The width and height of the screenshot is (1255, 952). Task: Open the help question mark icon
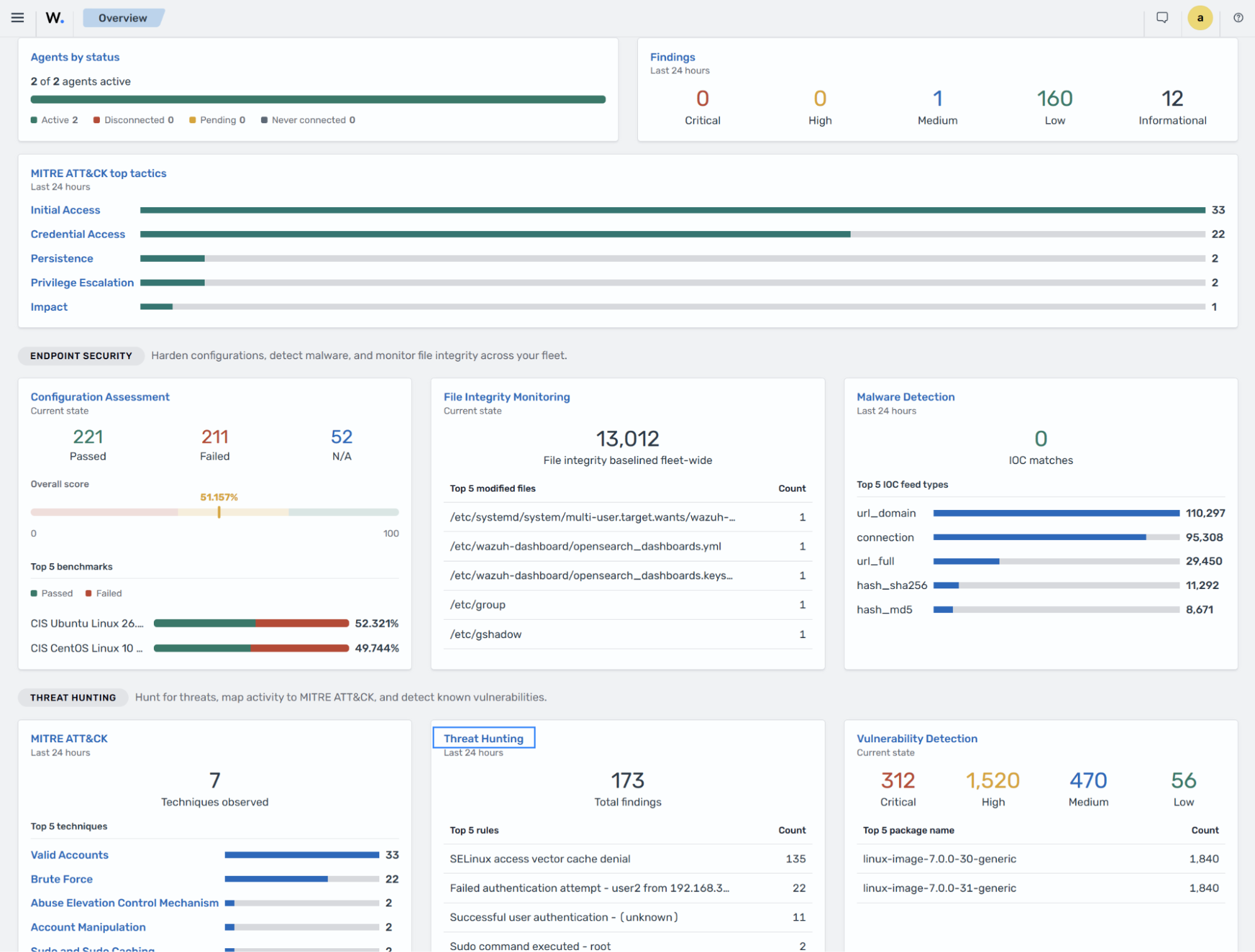[1238, 18]
